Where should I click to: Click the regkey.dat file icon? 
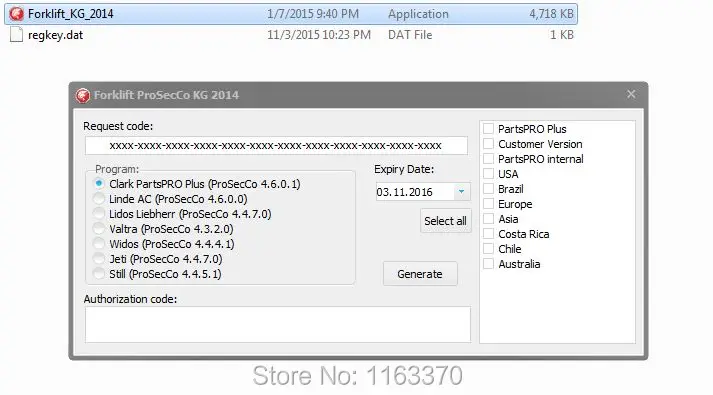pyautogui.click(x=16, y=35)
